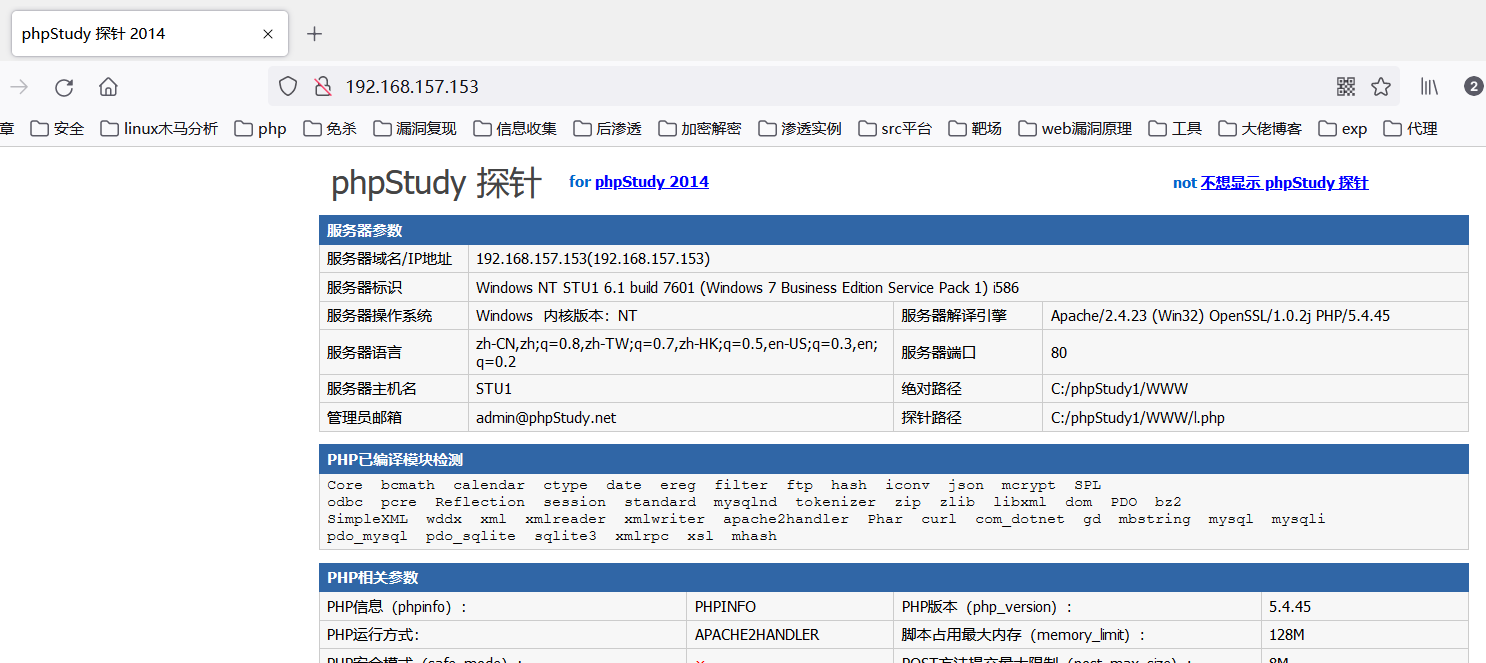Follow the phpStudy 2014 link
The width and height of the screenshot is (1486, 663).
pos(652,182)
